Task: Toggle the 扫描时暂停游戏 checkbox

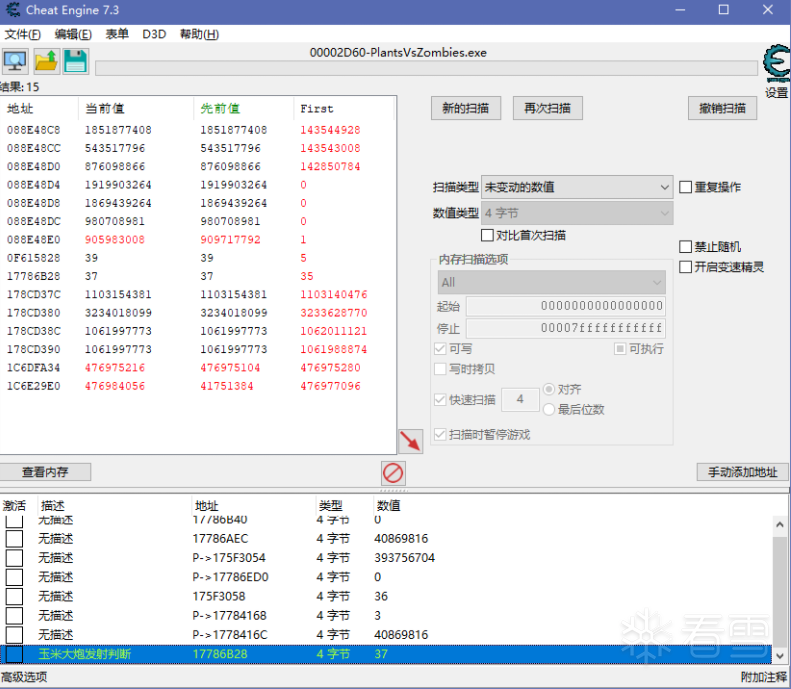Action: pyautogui.click(x=440, y=434)
